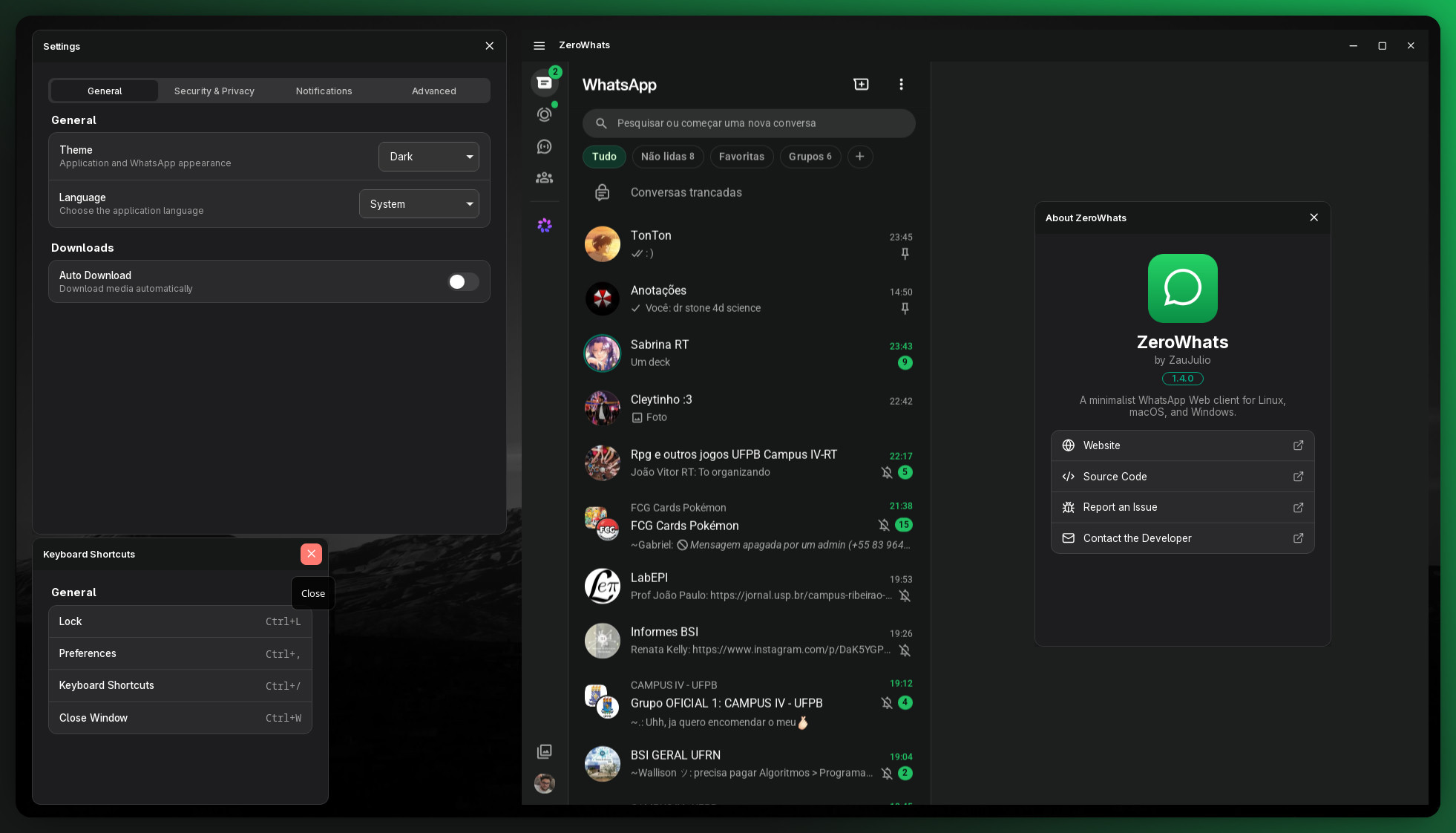Start a new chat with plus icon
Screen dimensions: 1456x833
click(861, 85)
